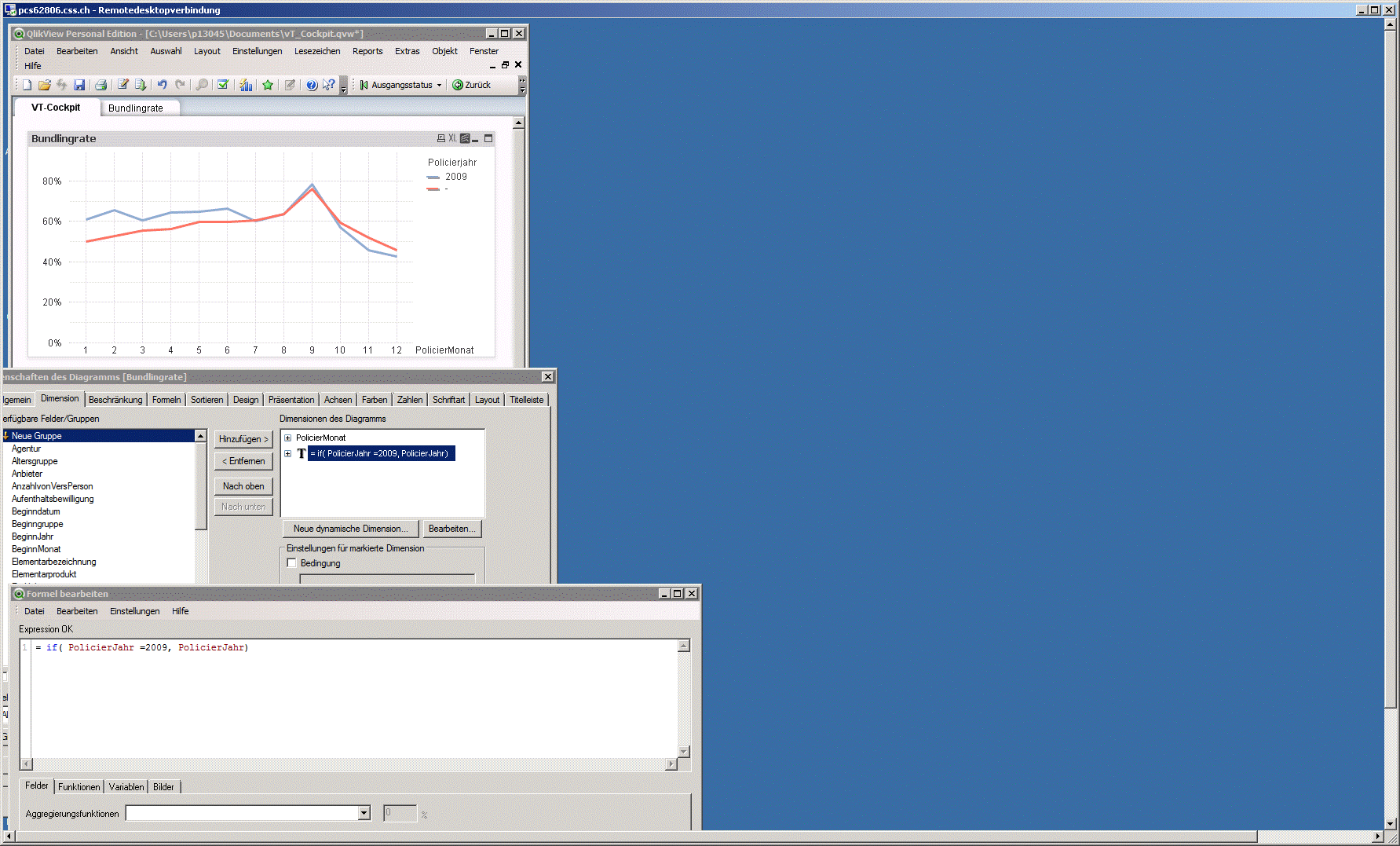Screen dimensions: 1400x846
Task: Switch to Funktionen tab in formula editor
Action: tap(79, 787)
